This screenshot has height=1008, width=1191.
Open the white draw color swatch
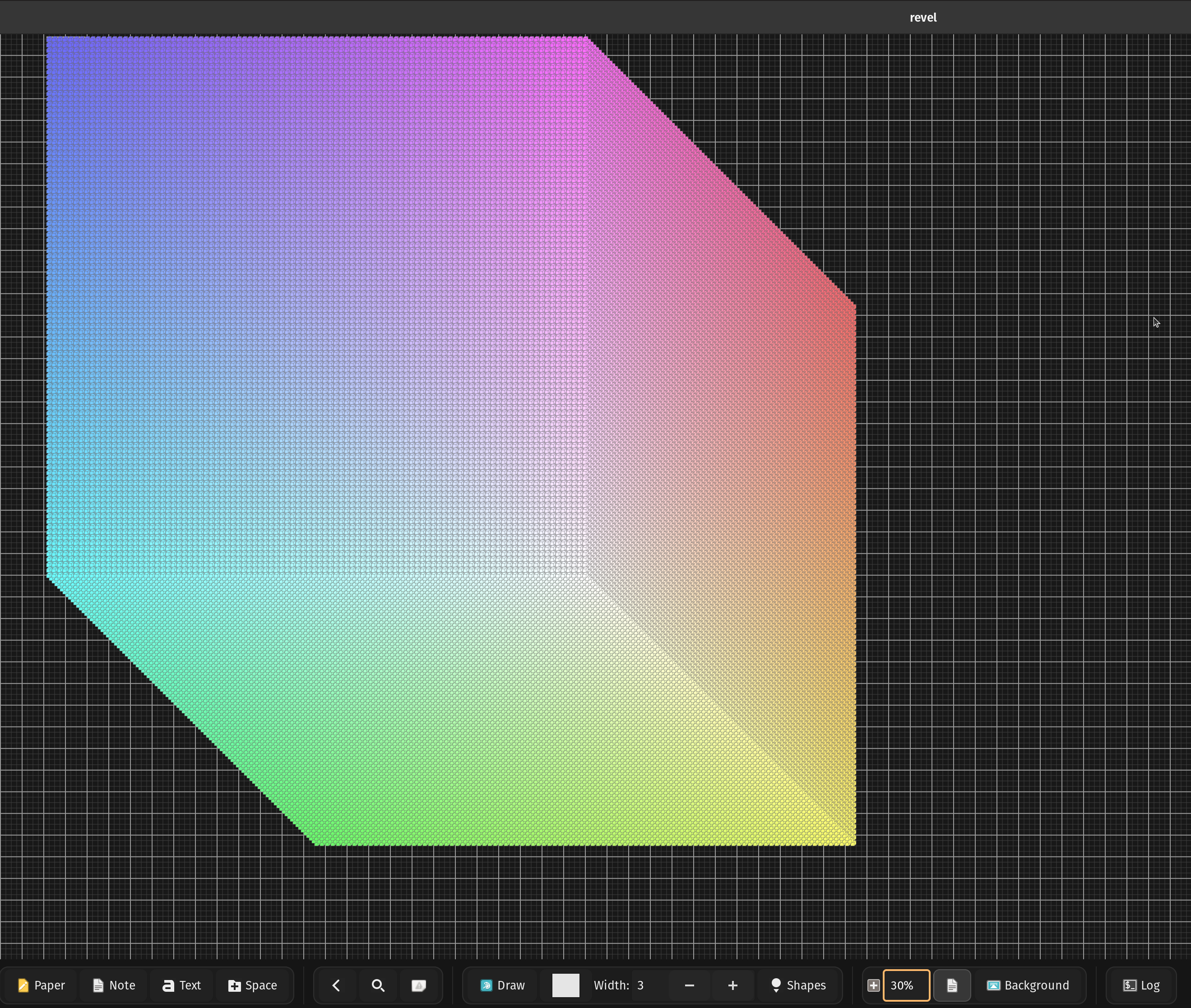pyautogui.click(x=565, y=985)
